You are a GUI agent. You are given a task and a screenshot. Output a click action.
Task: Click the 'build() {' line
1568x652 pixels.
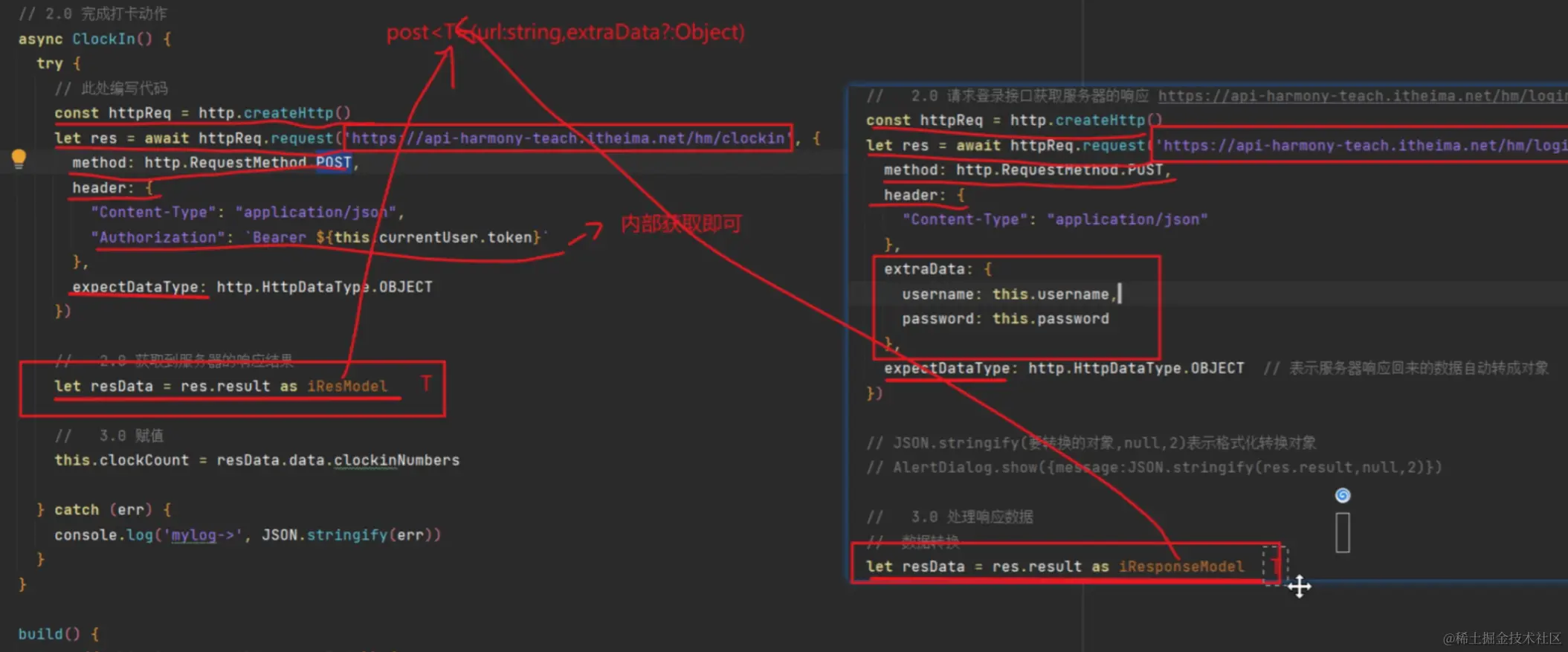pos(59,634)
